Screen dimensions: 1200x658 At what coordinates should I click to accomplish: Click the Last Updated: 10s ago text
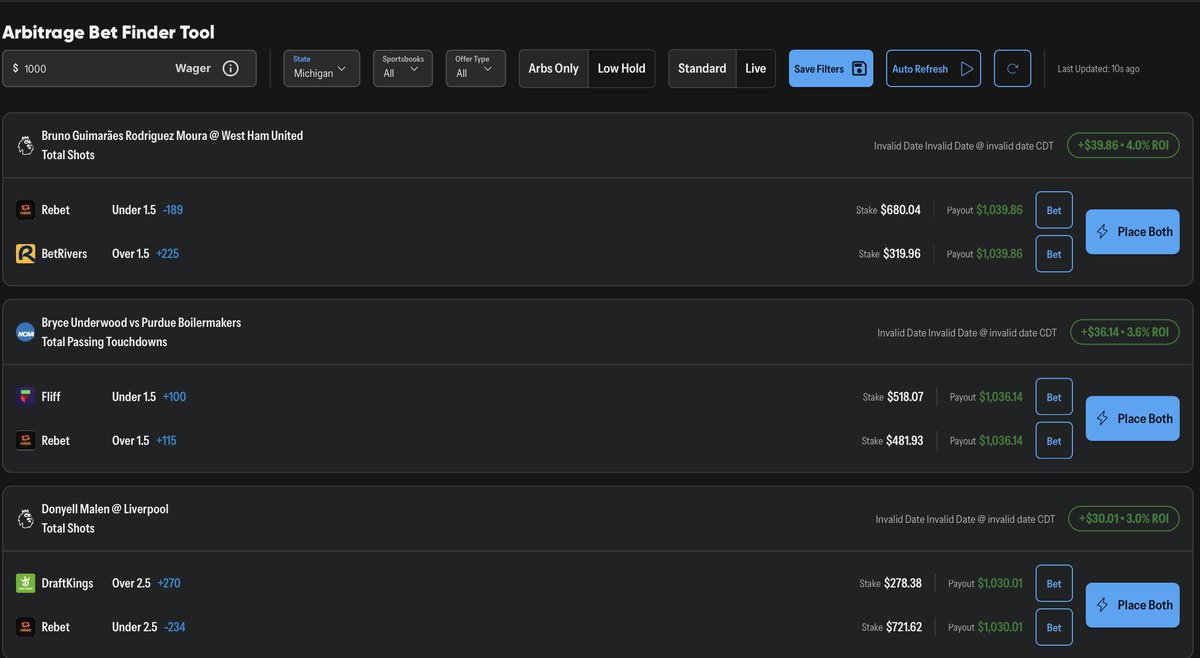click(x=1098, y=69)
